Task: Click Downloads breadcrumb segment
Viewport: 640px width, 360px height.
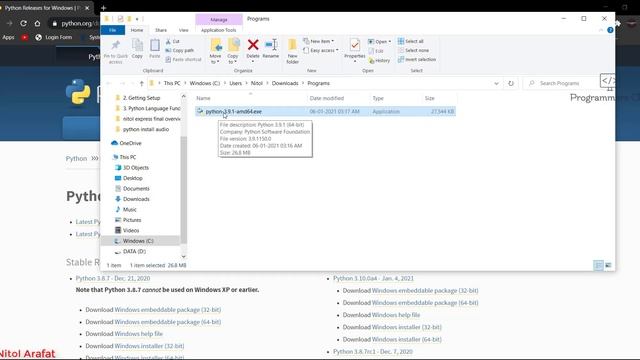Action: click(285, 83)
